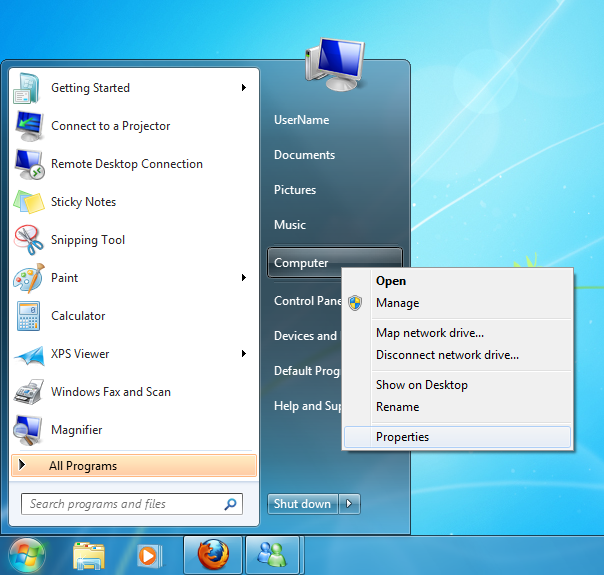Click the Search programs and files box
Image resolution: width=604 pixels, height=575 pixels.
[x=132, y=504]
